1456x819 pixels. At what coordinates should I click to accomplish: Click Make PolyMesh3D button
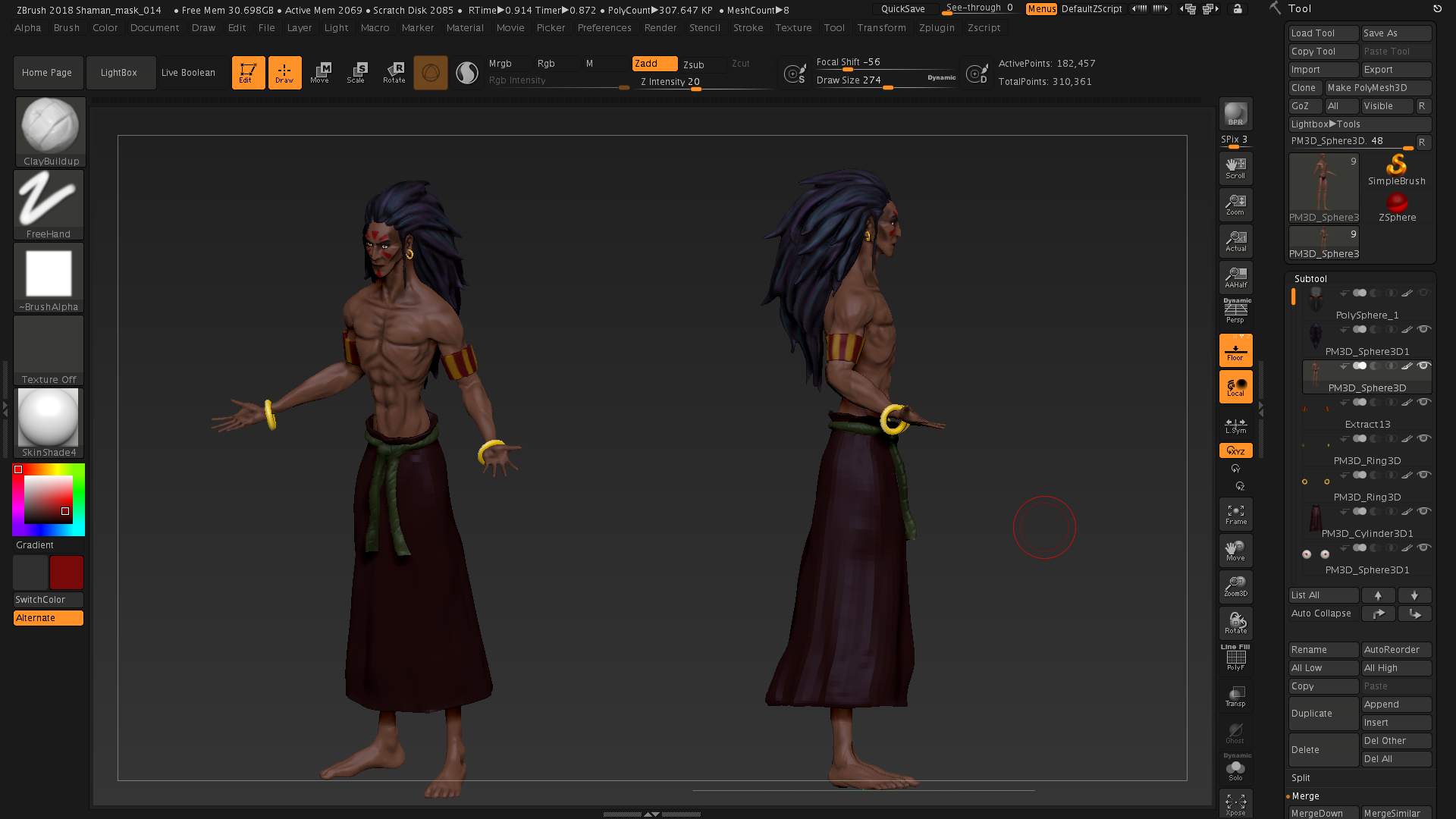tap(1378, 88)
